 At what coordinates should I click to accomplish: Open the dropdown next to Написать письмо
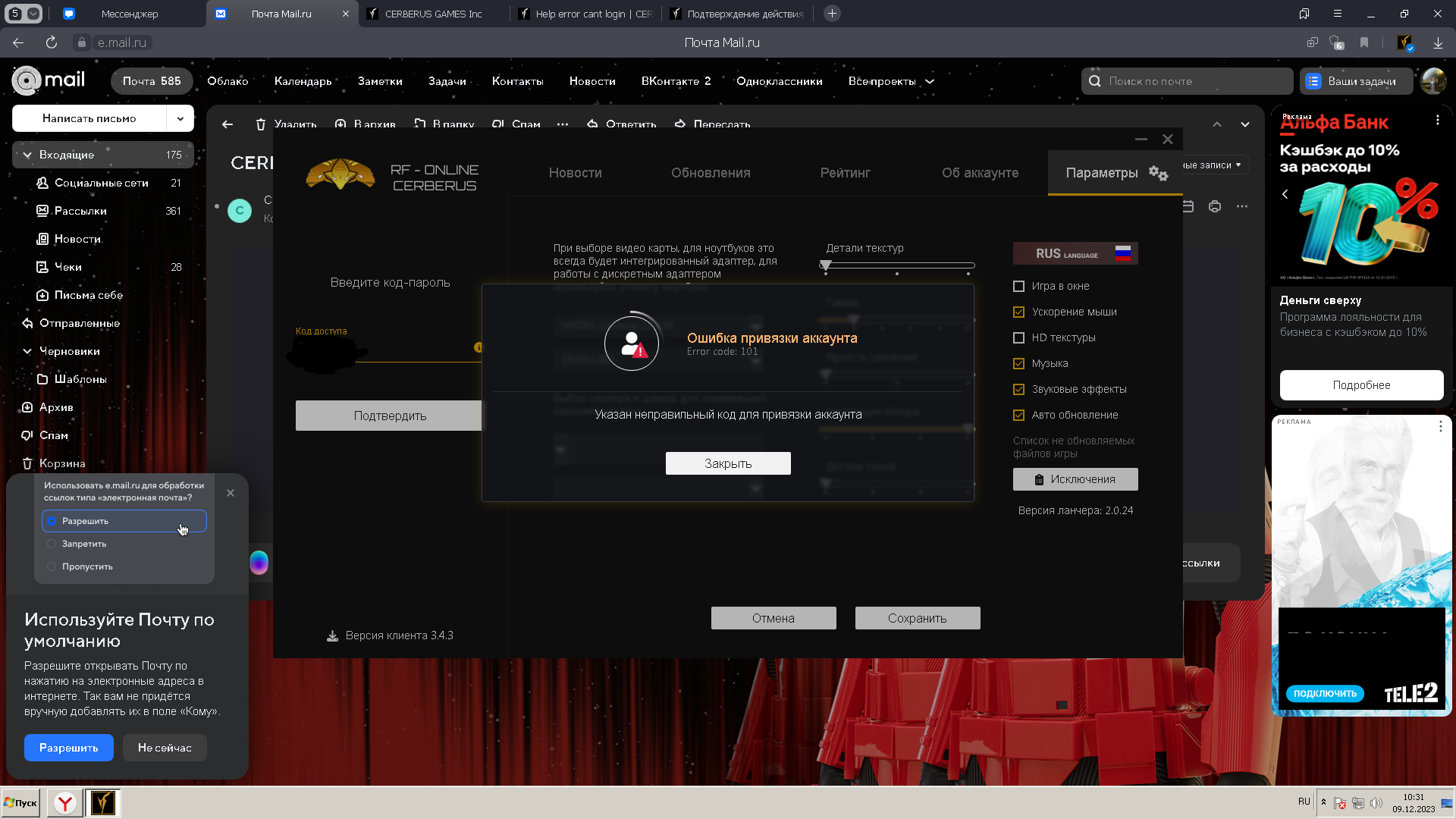point(180,118)
